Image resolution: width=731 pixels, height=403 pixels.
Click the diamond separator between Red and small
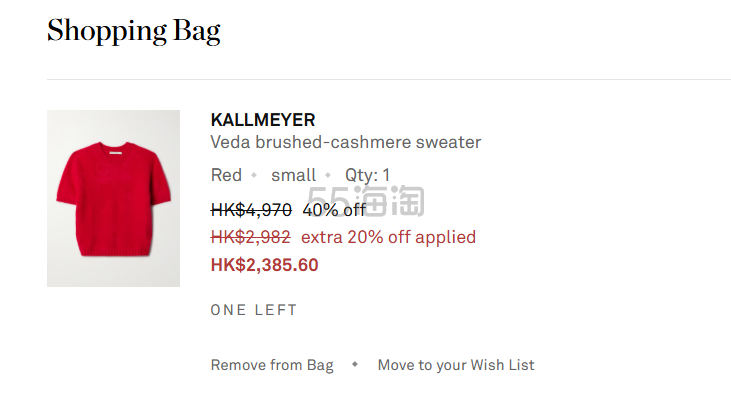pos(254,175)
